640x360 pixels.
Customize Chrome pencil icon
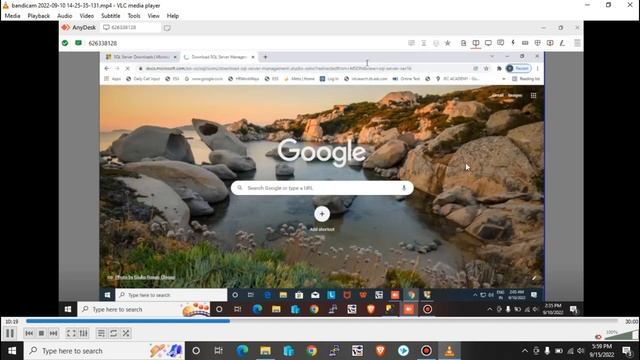pyautogui.click(x=533, y=278)
